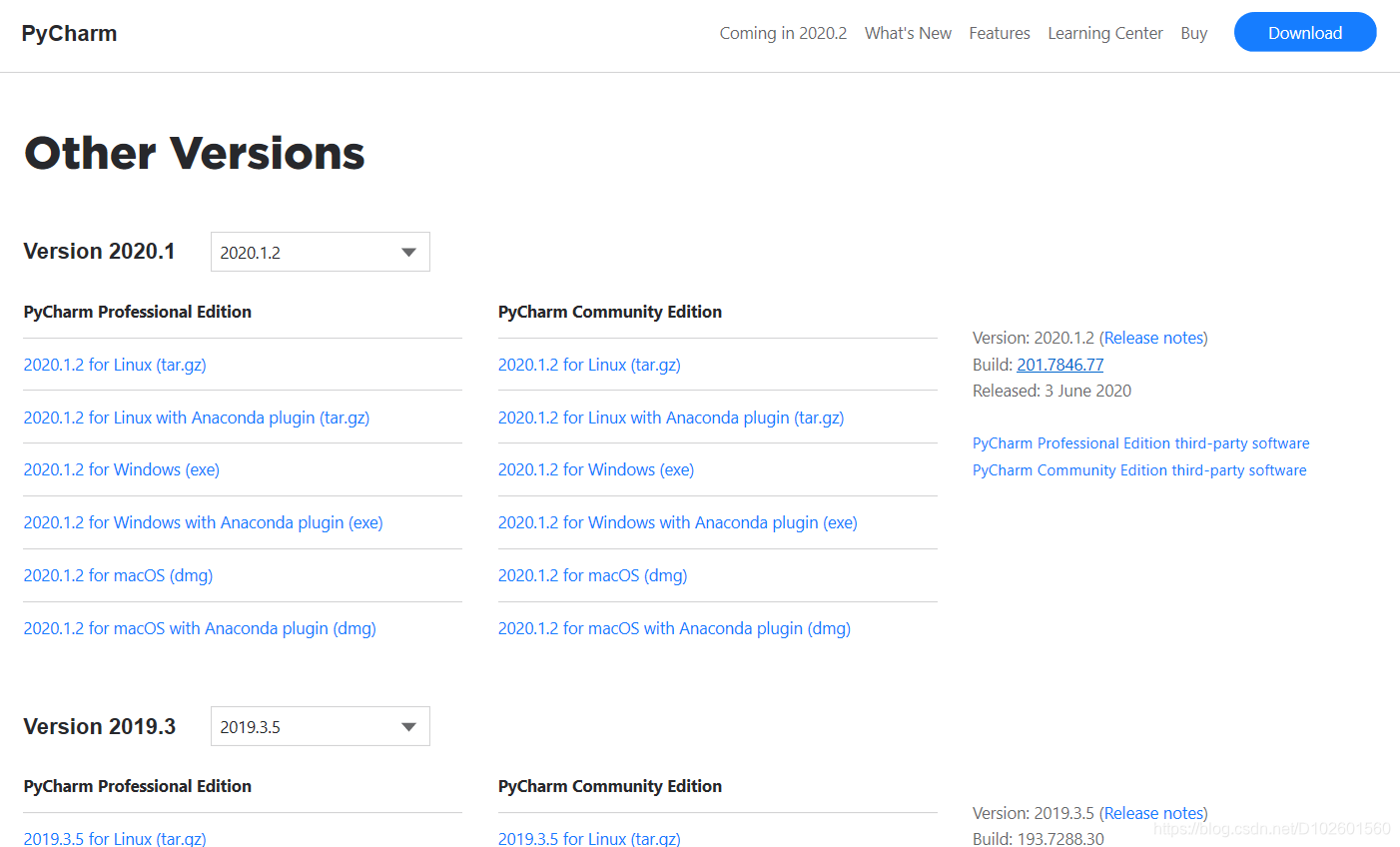This screenshot has height=847, width=1400.
Task: Click 'Released: 3 June 2020' text
Action: click(x=1051, y=391)
